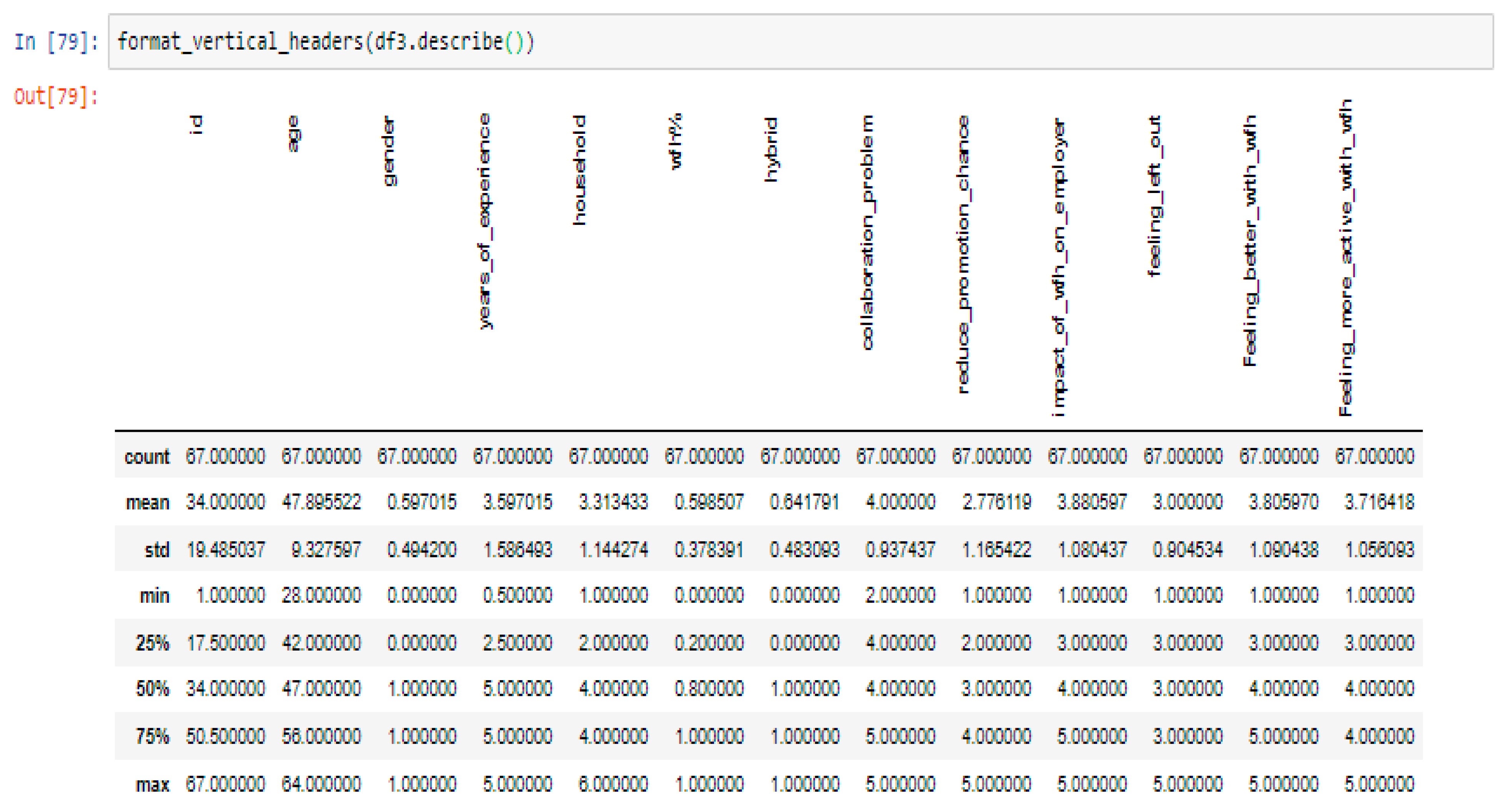This screenshot has height=812, width=1509.
Task: Click the 'household' column header
Action: coord(579,170)
